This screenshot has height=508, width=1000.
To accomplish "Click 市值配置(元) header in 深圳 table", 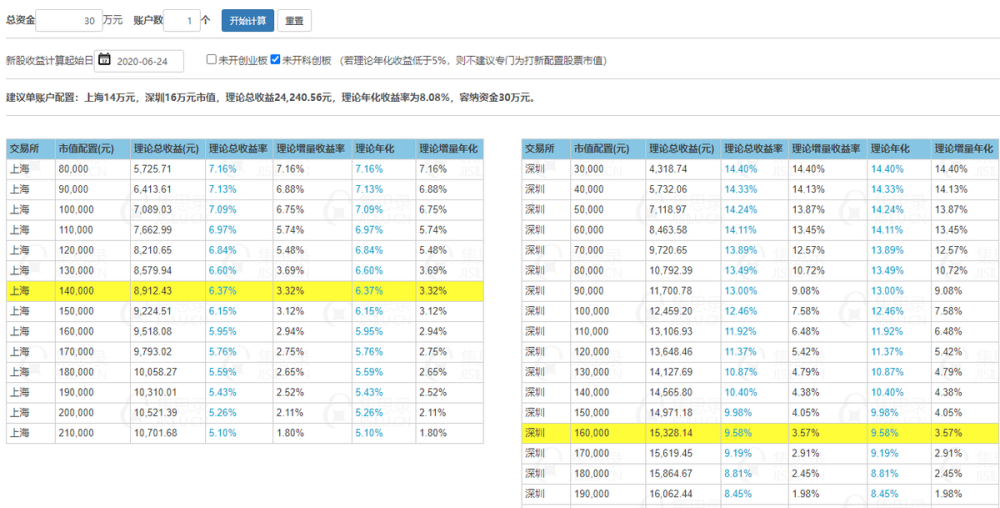I will tap(601, 149).
